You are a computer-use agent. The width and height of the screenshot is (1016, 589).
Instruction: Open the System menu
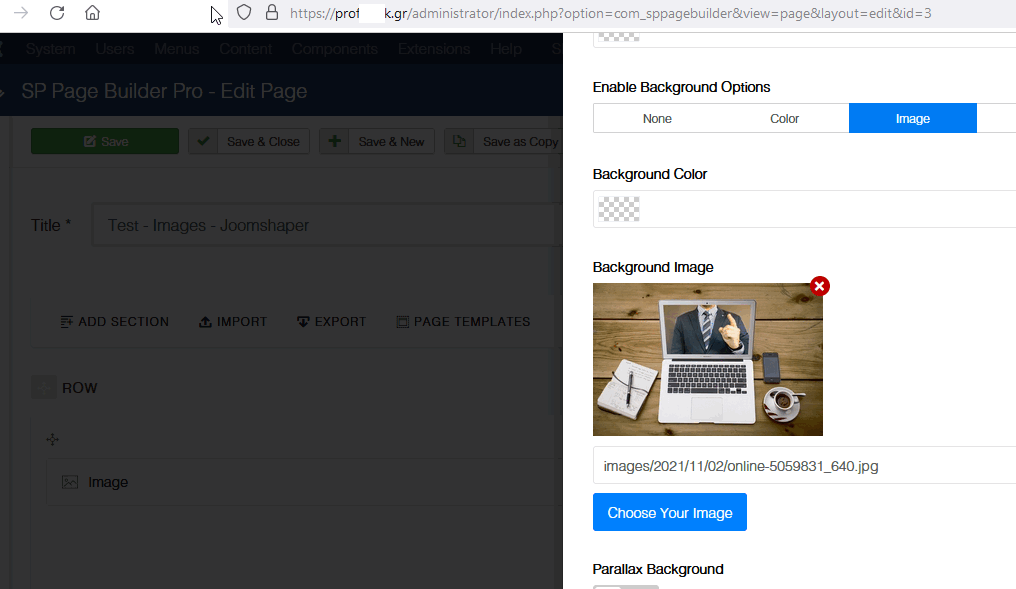coord(51,49)
